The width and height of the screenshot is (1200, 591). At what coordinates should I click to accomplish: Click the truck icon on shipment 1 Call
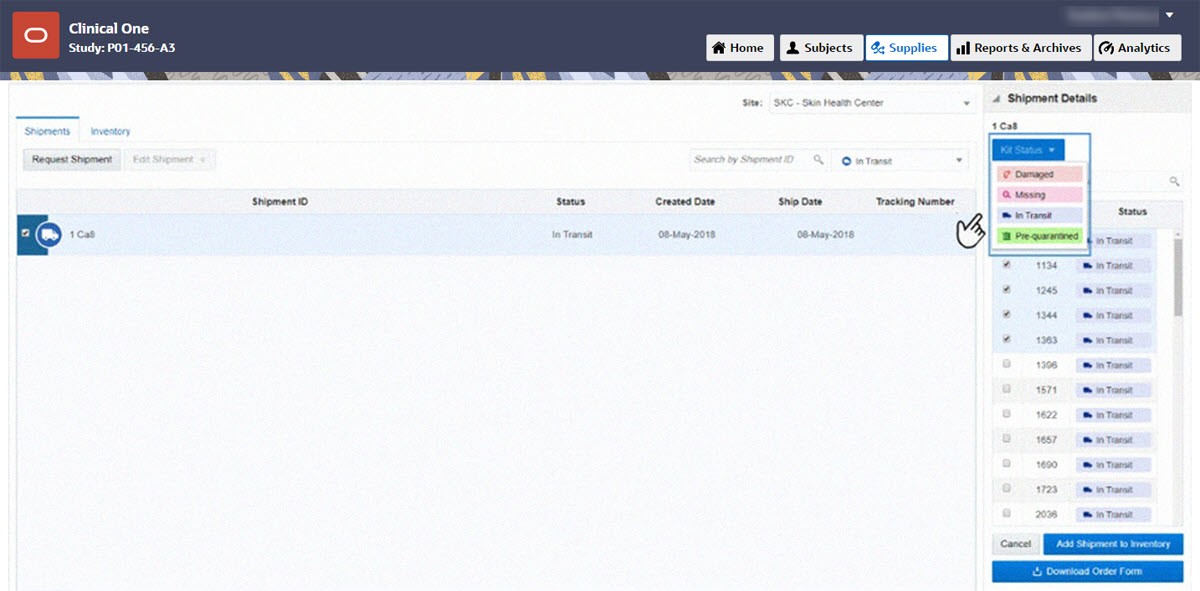coord(48,235)
